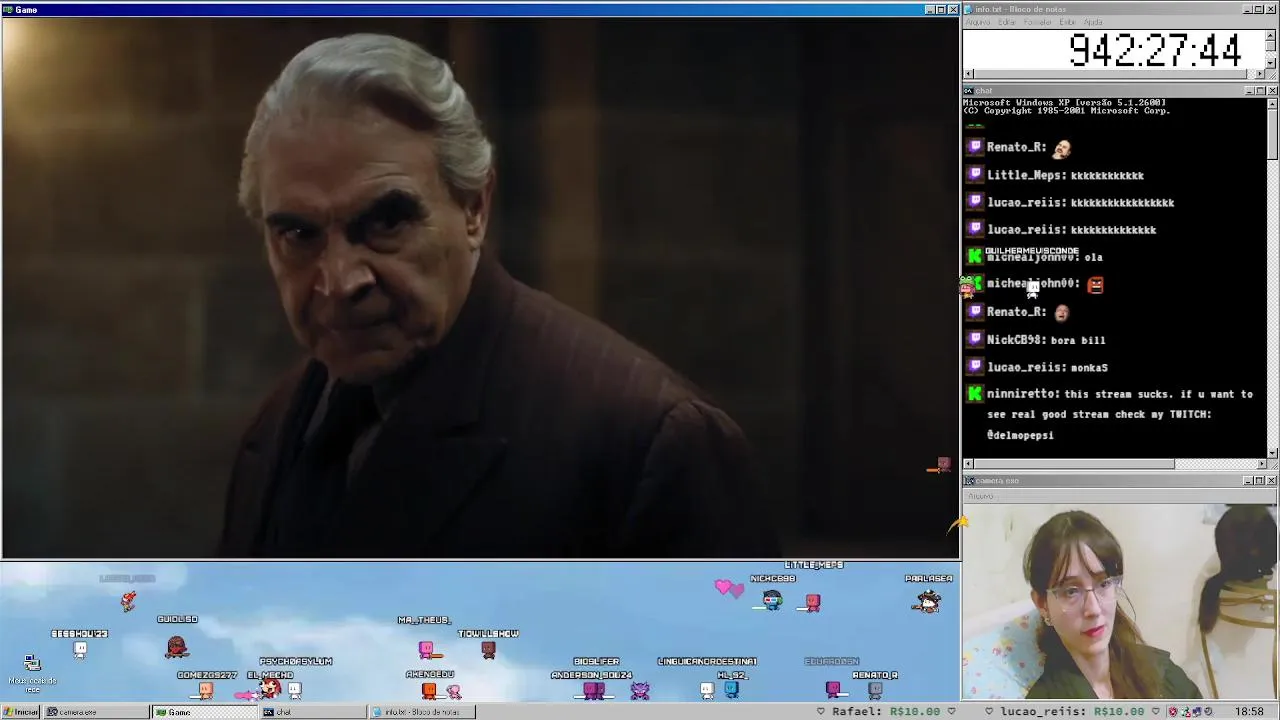
Task: Click the HL_92_ blue avatar
Action: click(731, 690)
